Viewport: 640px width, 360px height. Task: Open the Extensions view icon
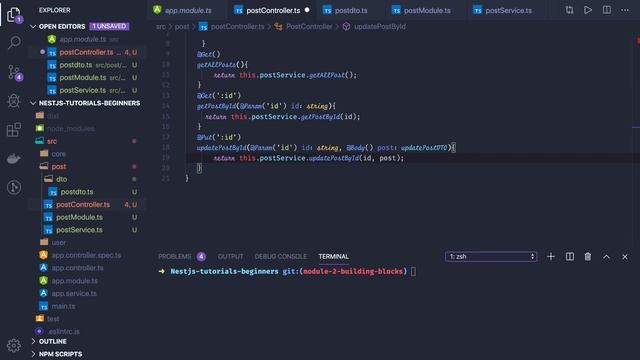click(x=14, y=130)
